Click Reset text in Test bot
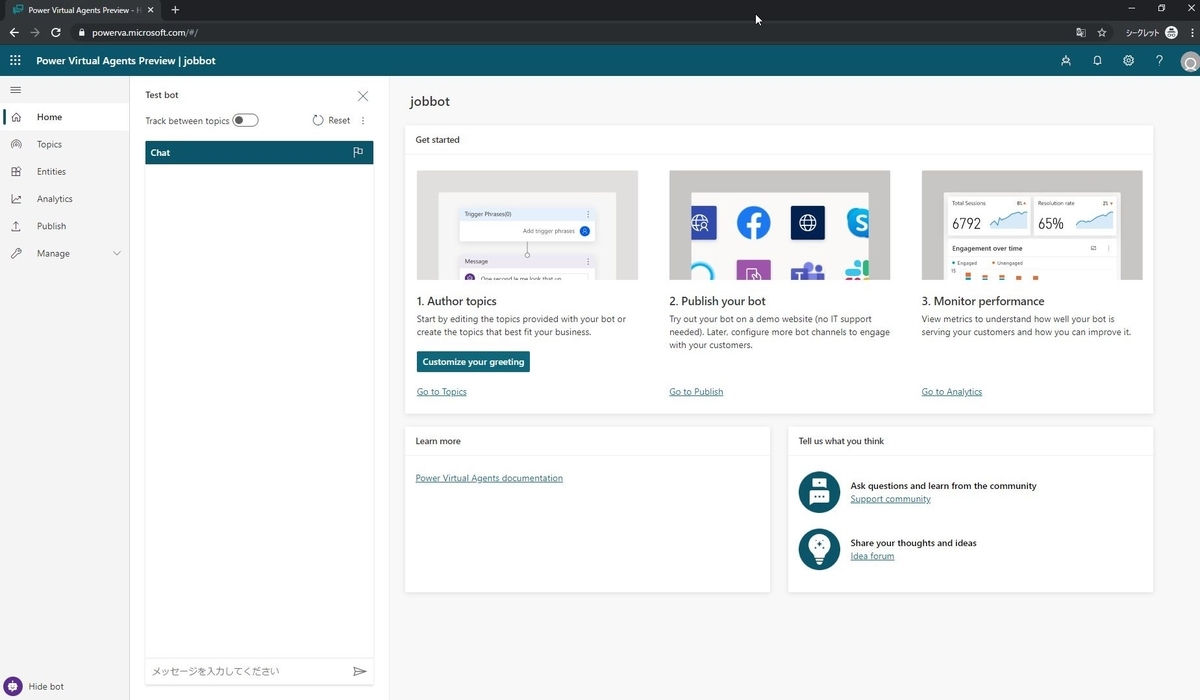The height and width of the screenshot is (700, 1200). tap(339, 120)
